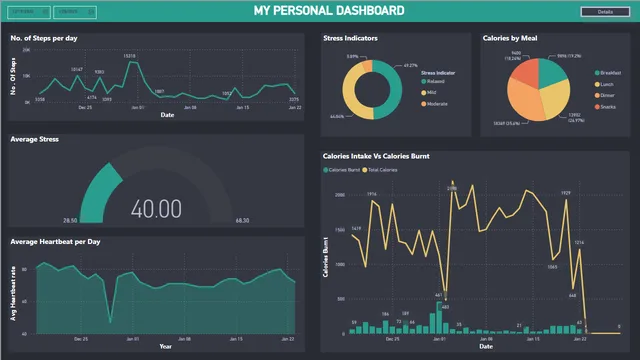Toggle Calories Burnt legend entry
Screen dimensions: 640x360
click(x=342, y=170)
